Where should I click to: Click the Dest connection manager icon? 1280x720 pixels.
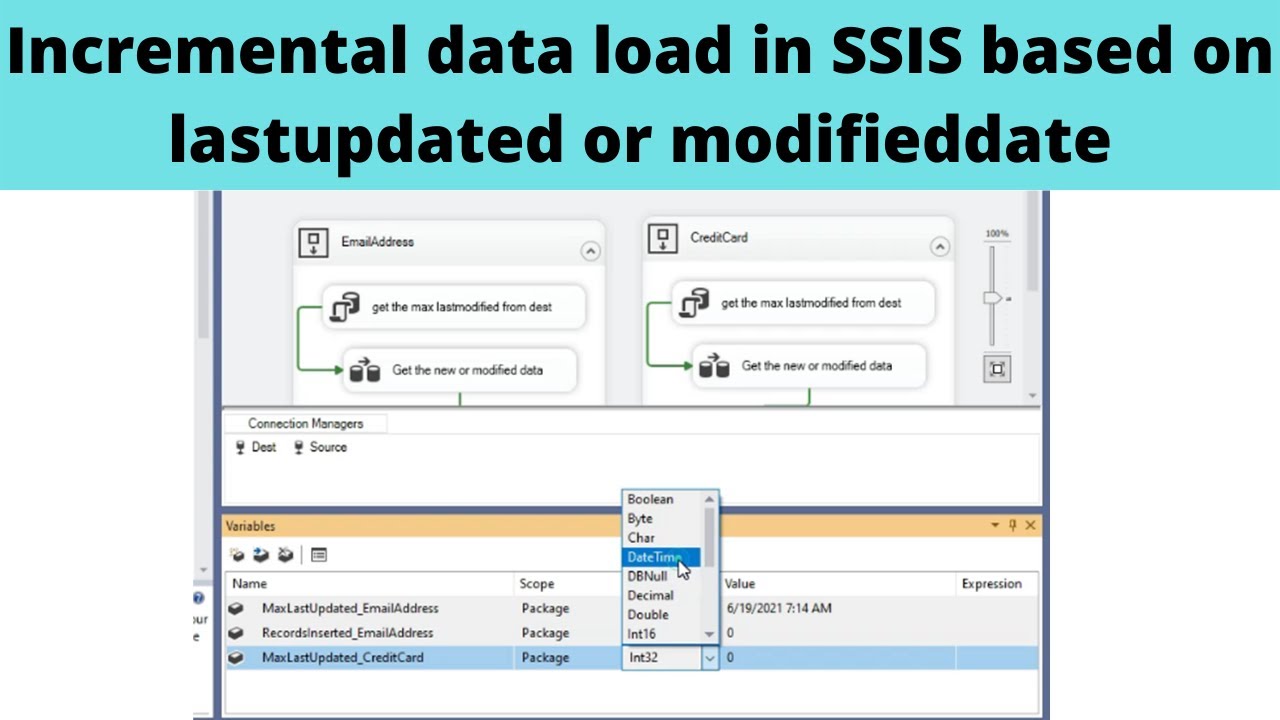(x=240, y=448)
